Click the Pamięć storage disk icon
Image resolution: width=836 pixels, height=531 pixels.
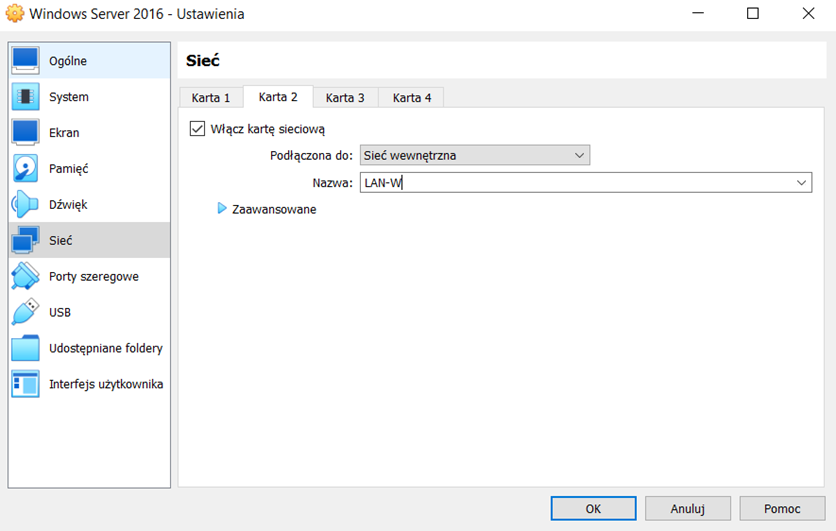click(x=25, y=169)
